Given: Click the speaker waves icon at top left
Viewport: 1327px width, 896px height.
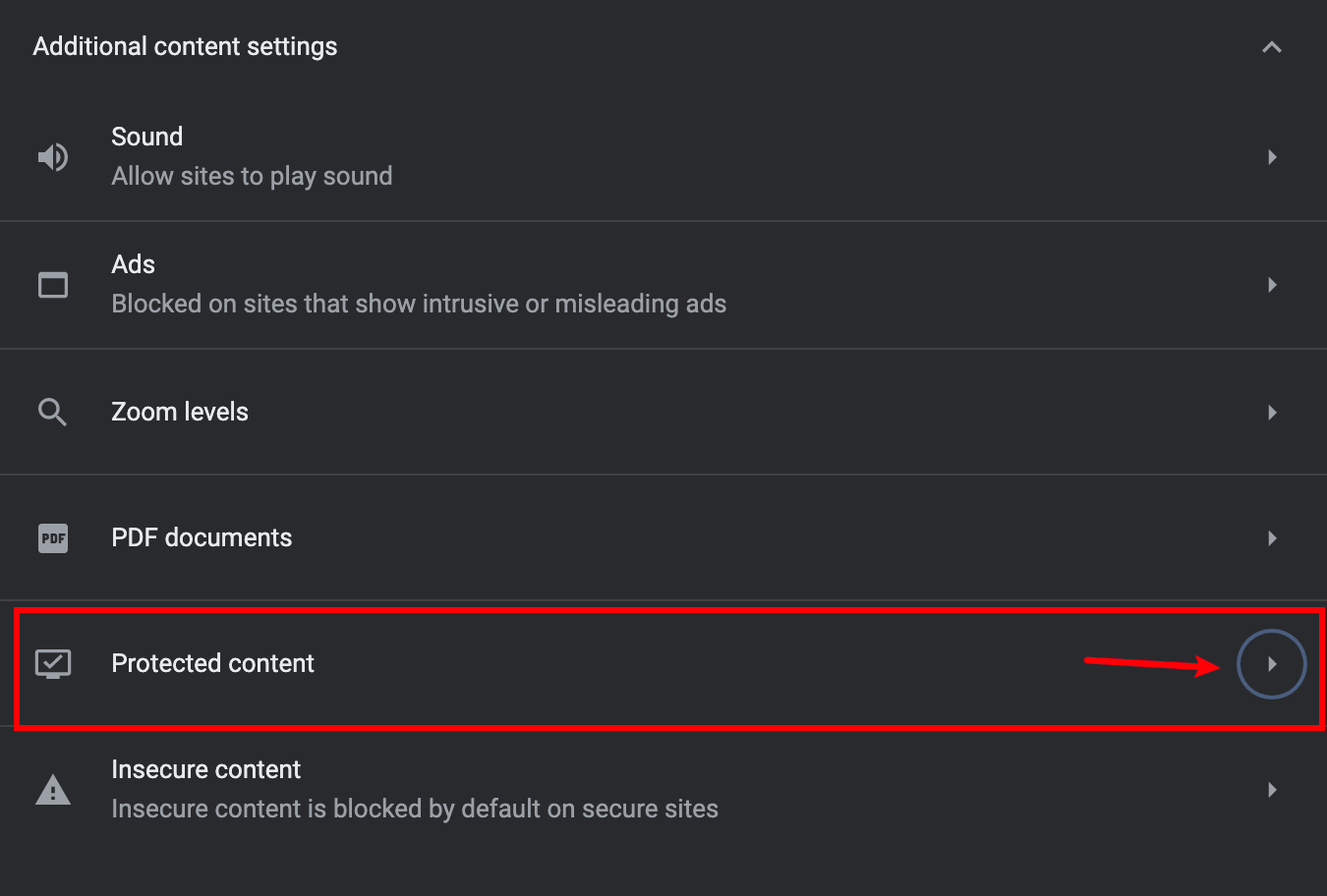Looking at the screenshot, I should tap(52, 156).
